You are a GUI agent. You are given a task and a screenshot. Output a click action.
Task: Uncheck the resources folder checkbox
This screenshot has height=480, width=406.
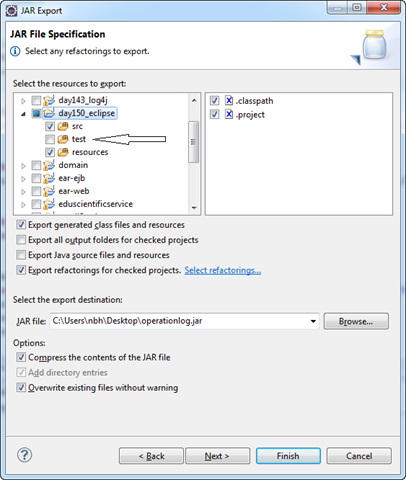pos(50,152)
